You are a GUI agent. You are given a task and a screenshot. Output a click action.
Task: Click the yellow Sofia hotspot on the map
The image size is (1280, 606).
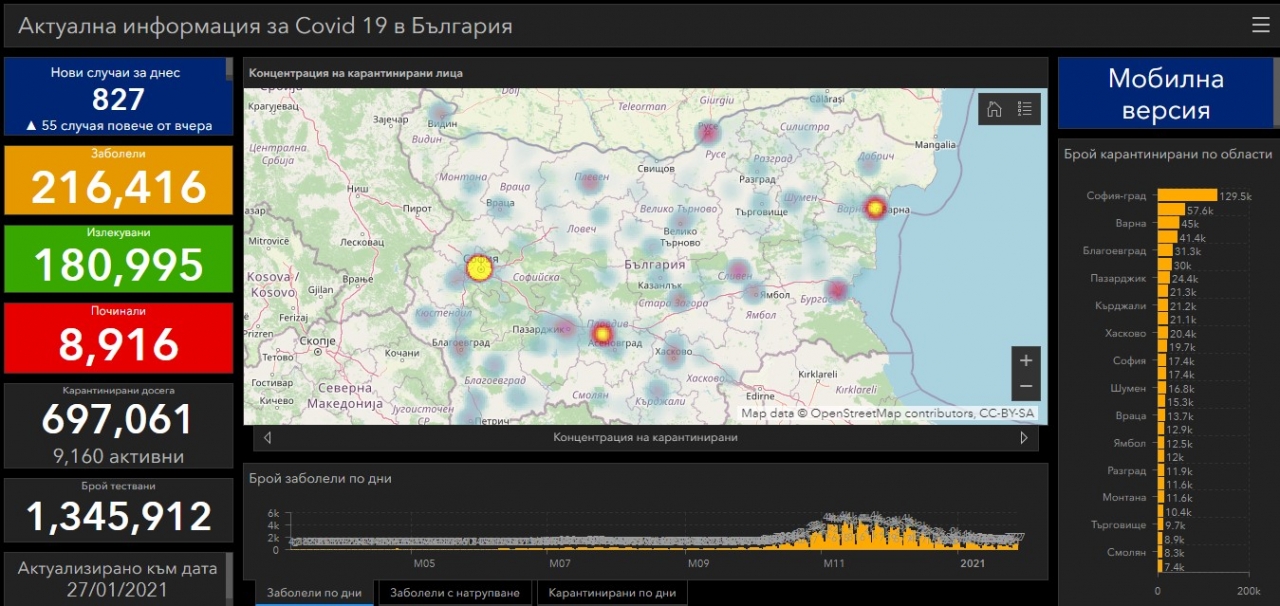click(480, 268)
